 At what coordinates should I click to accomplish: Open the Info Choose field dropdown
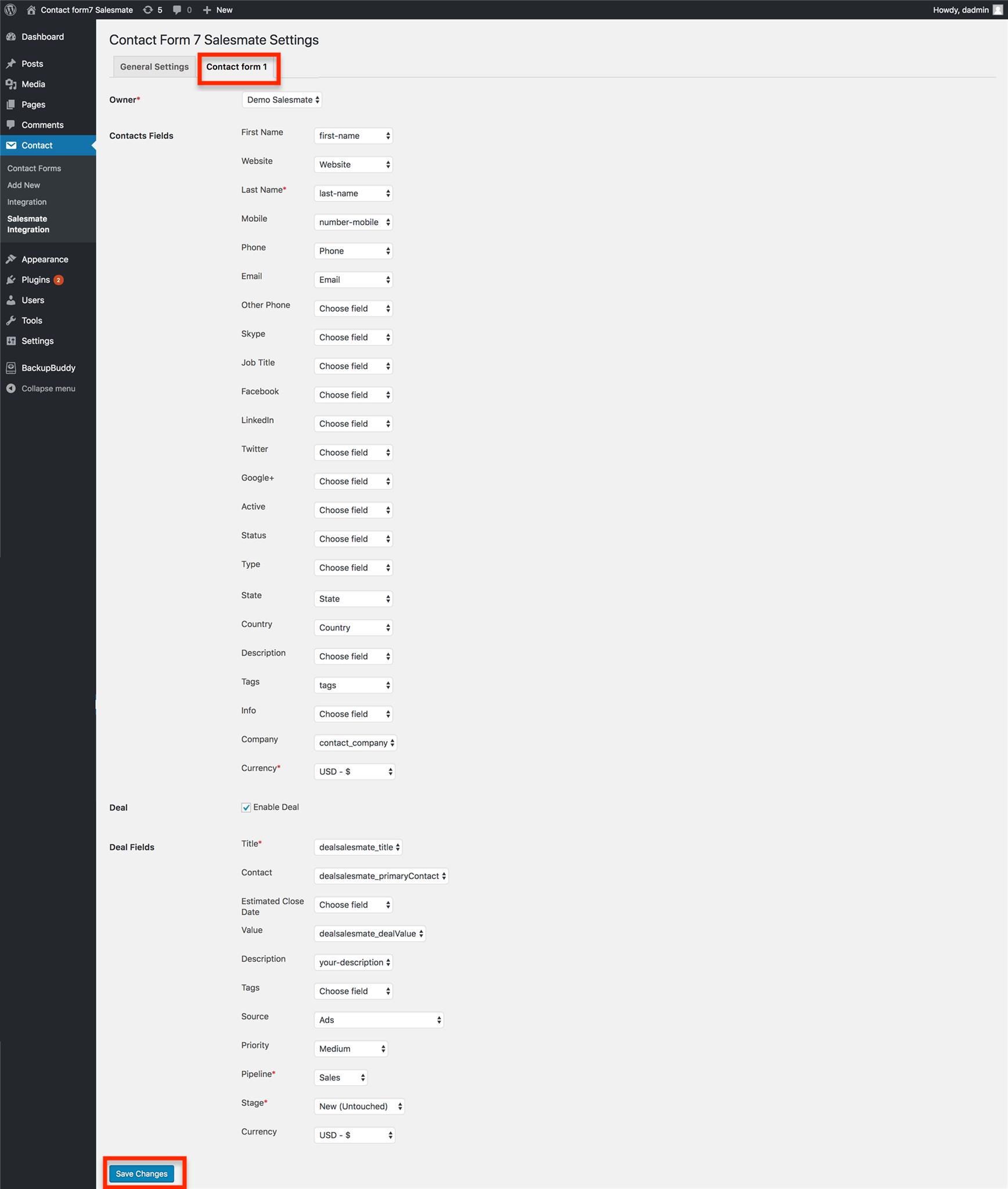click(x=354, y=714)
